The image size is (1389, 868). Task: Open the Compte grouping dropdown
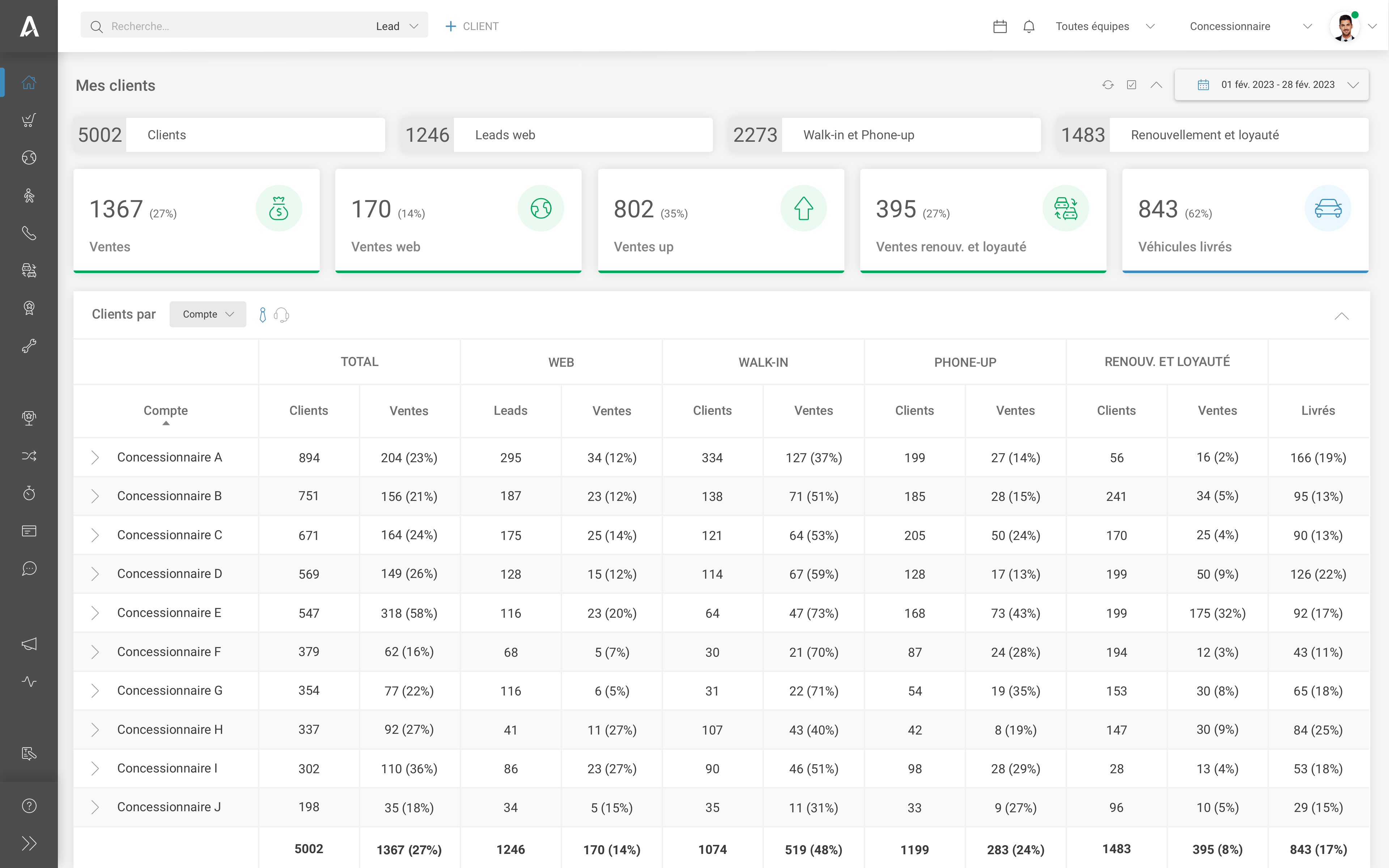pyautogui.click(x=208, y=315)
